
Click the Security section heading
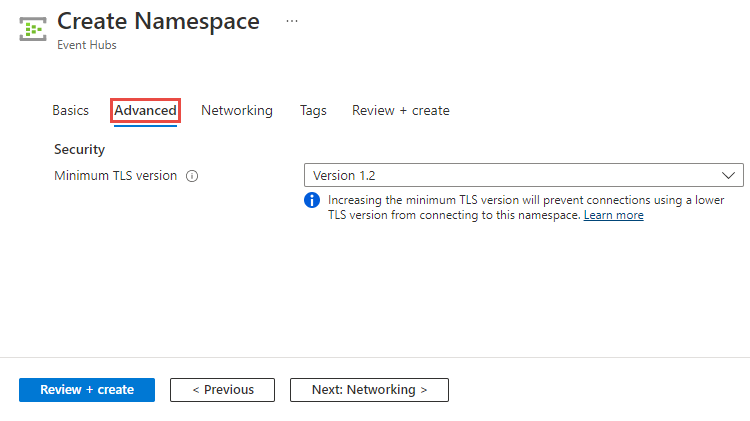pyautogui.click(x=79, y=150)
